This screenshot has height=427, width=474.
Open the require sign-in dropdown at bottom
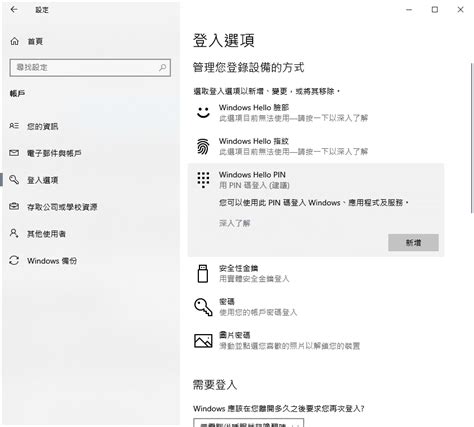[249, 423]
